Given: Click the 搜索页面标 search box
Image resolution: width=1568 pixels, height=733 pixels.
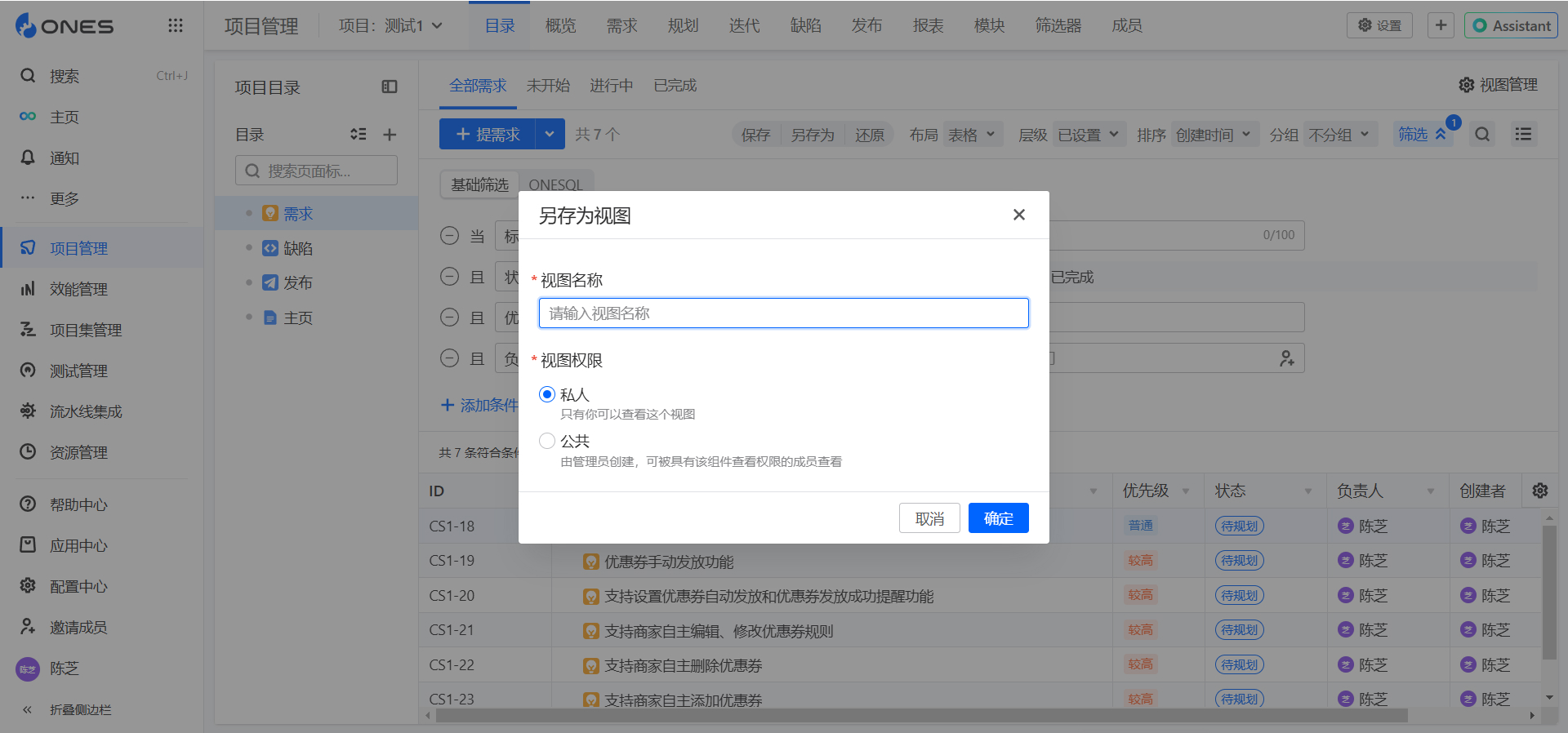Looking at the screenshot, I should (x=316, y=171).
